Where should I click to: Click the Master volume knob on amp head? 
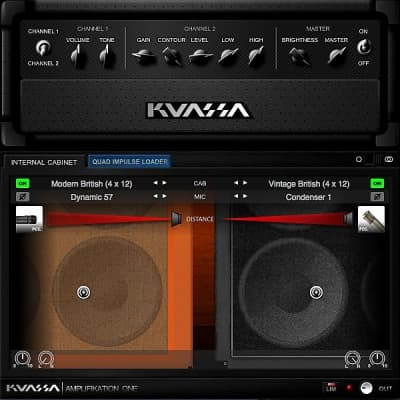point(337,55)
